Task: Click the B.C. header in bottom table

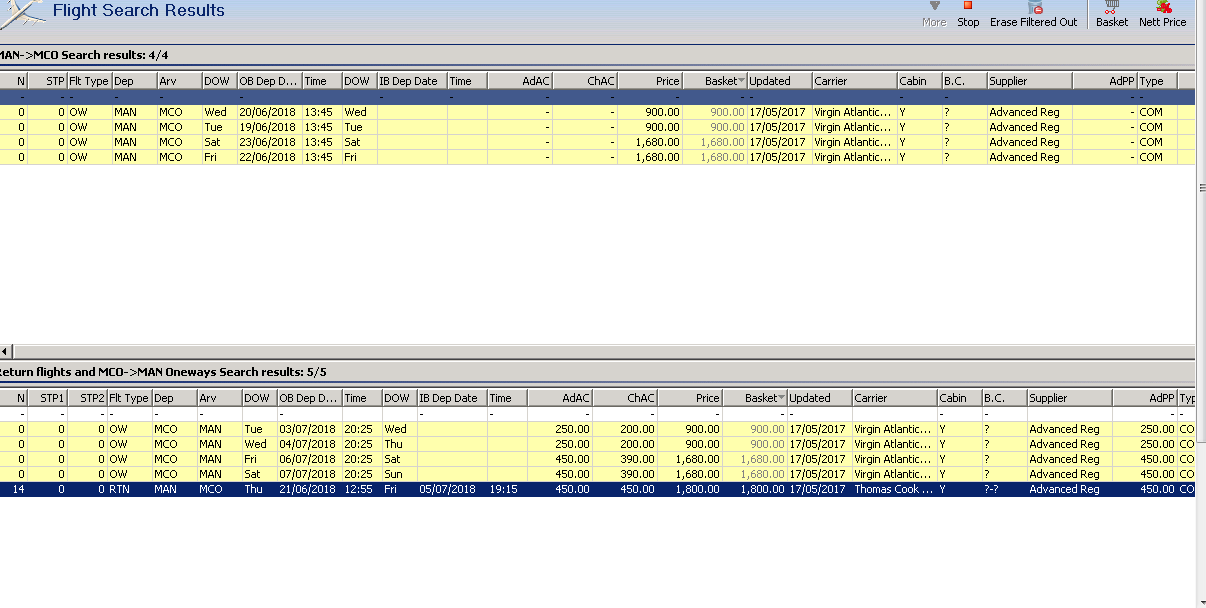Action: point(1004,398)
